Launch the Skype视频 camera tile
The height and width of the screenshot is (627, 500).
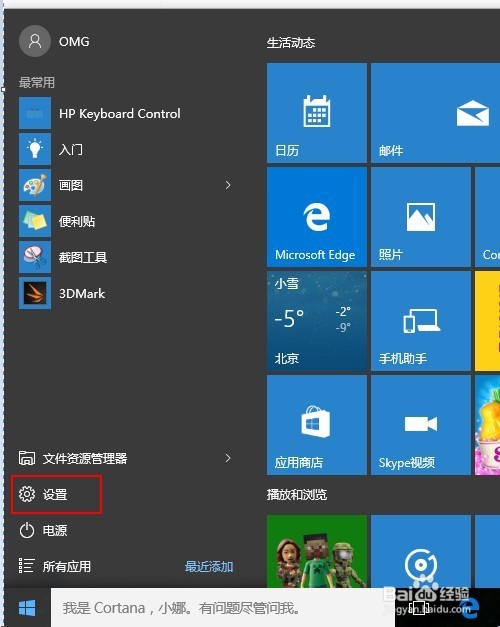pyautogui.click(x=421, y=425)
